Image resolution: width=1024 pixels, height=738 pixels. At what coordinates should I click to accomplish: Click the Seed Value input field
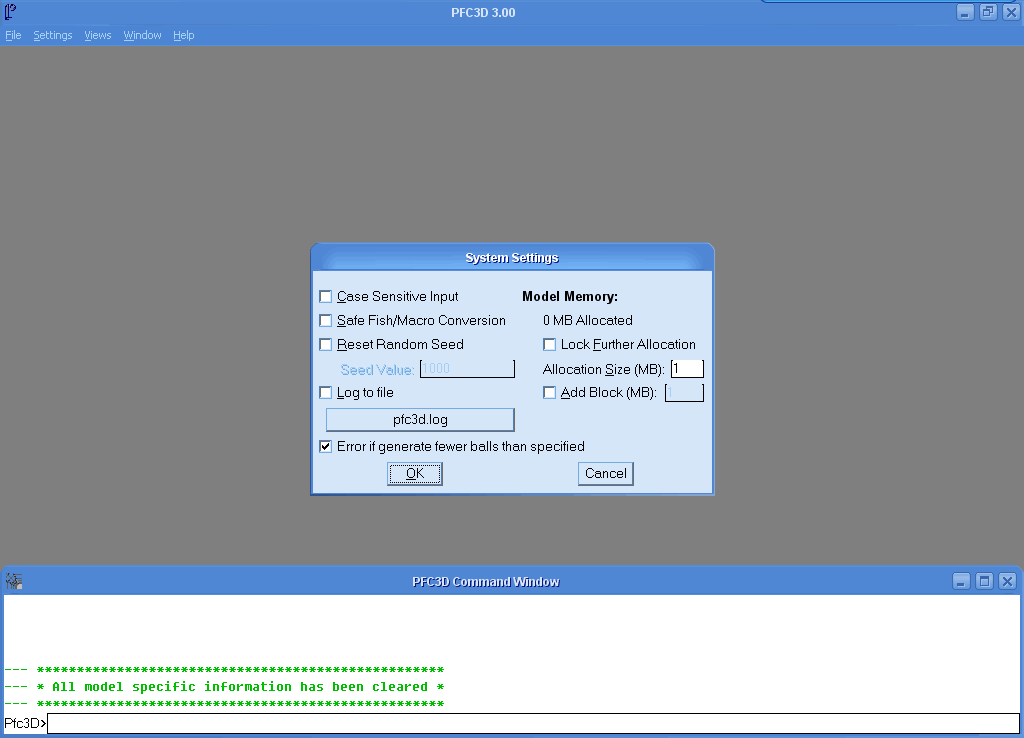(467, 369)
